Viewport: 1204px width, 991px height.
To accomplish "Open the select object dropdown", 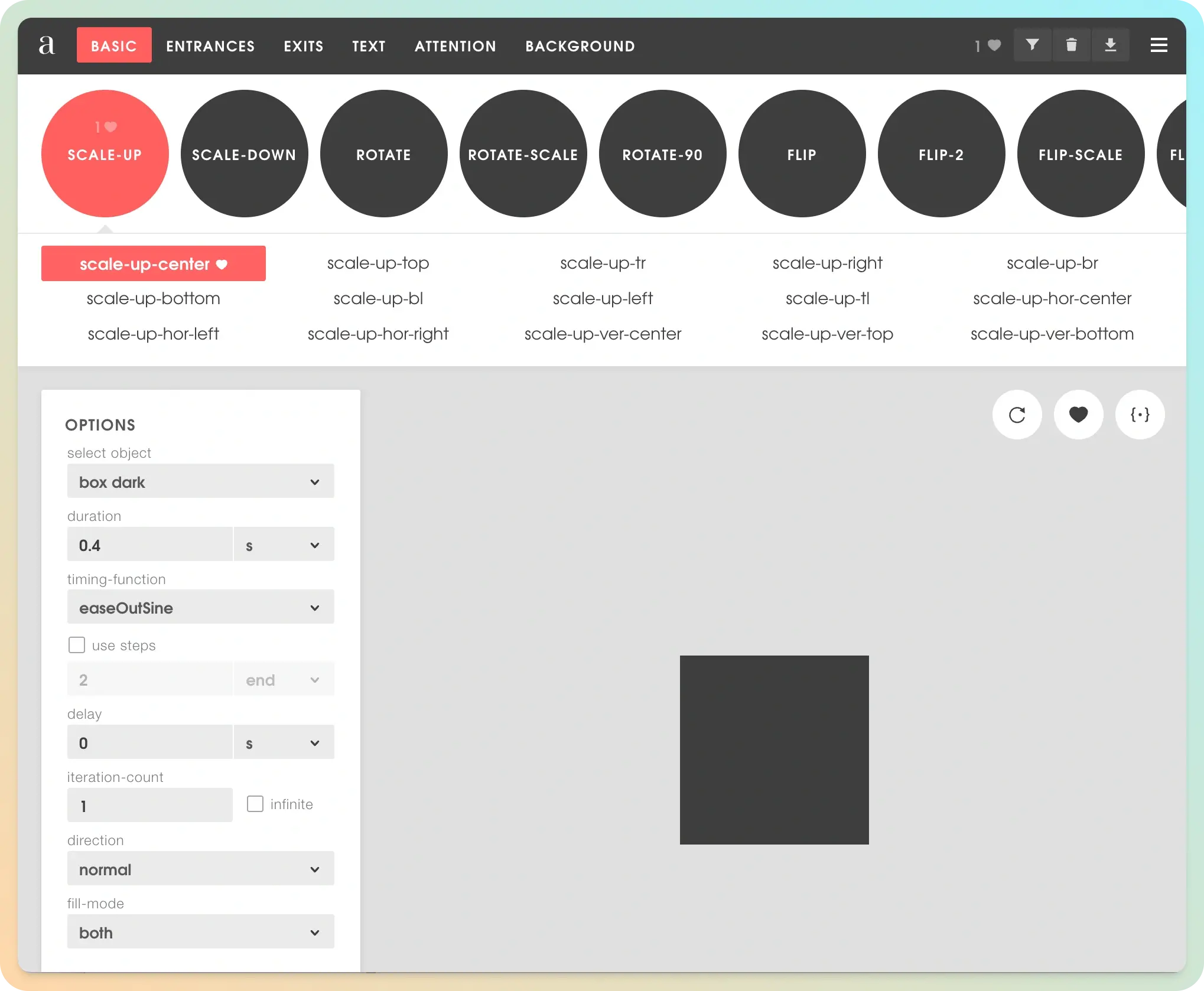I will pos(200,482).
